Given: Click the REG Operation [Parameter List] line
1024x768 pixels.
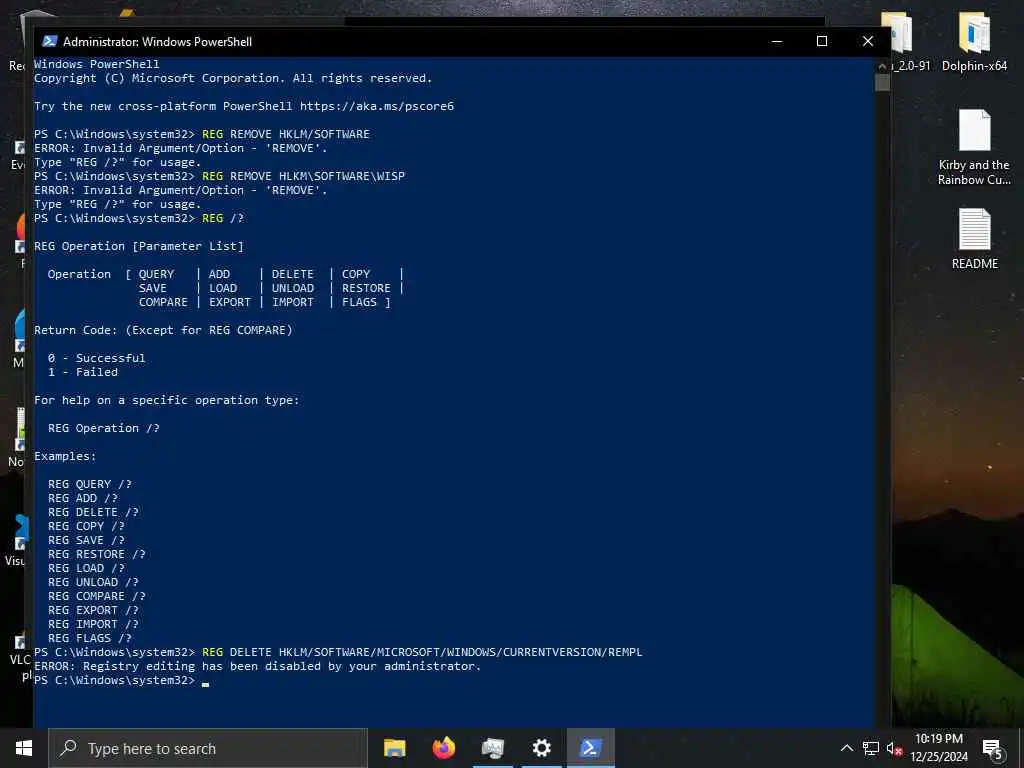Looking at the screenshot, I should [138, 246].
